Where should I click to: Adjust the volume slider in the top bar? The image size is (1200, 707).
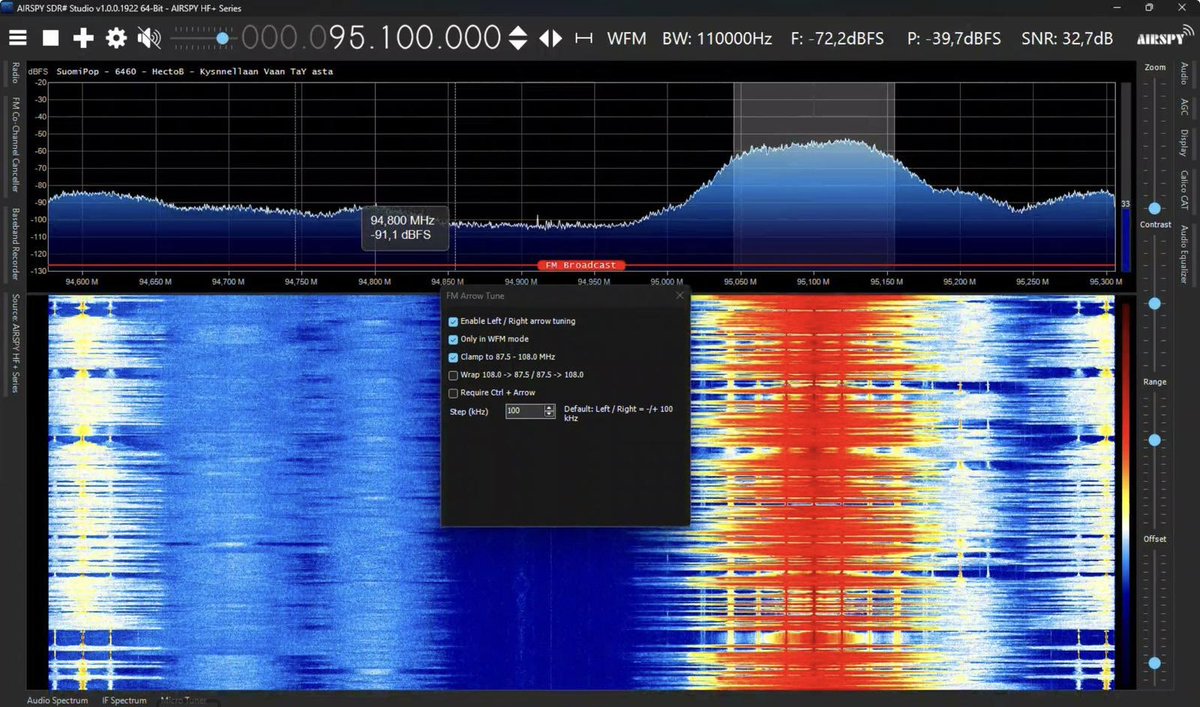[x=206, y=39]
